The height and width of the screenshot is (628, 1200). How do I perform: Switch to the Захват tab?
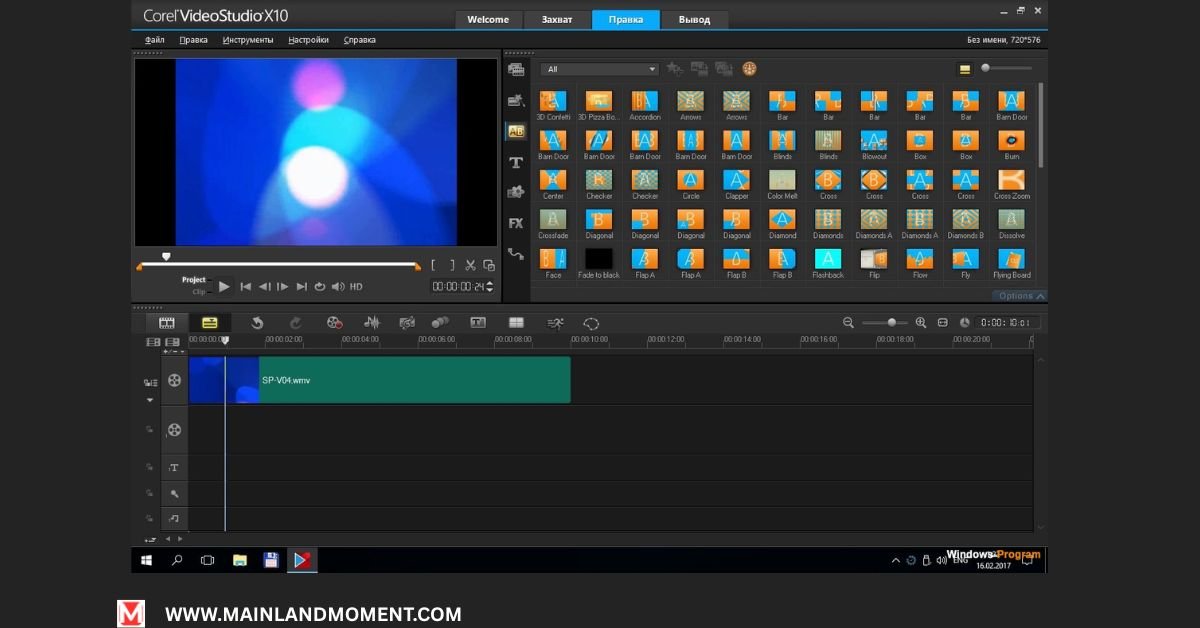pyautogui.click(x=557, y=20)
